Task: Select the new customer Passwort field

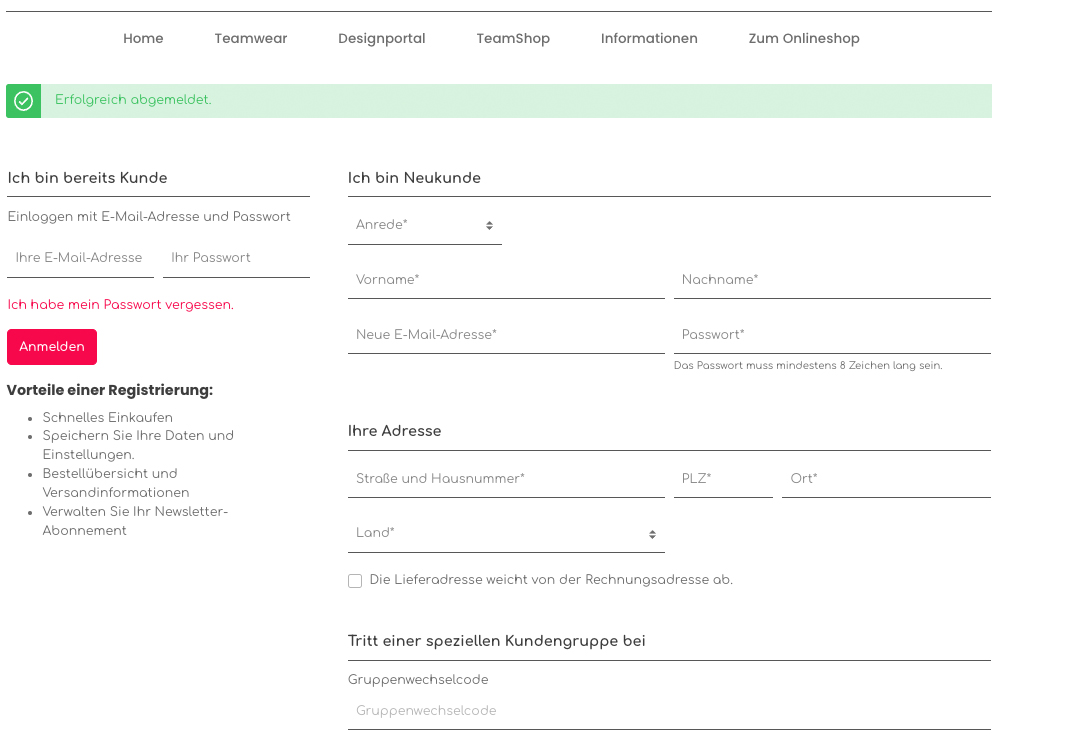Action: coord(833,335)
